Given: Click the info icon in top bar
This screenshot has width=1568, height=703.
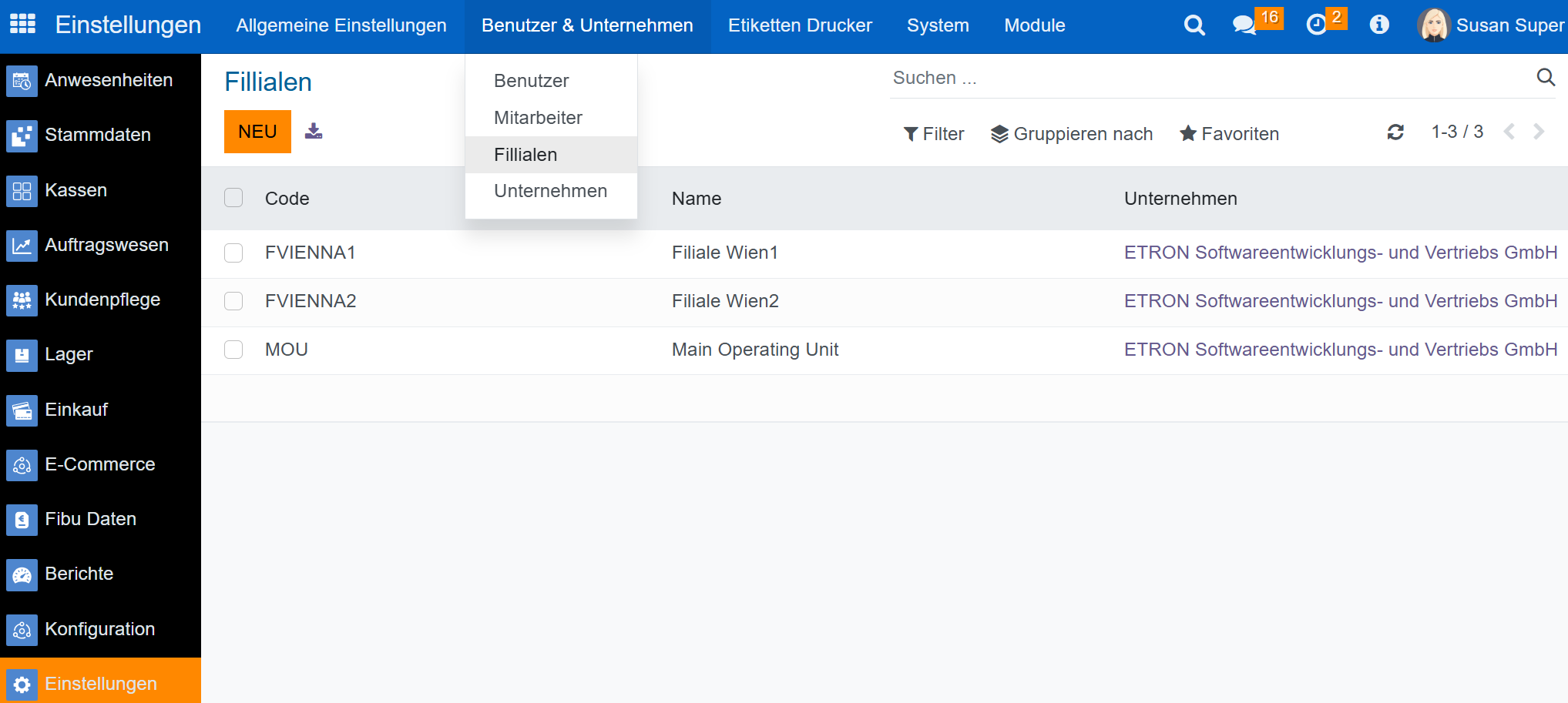Looking at the screenshot, I should [x=1379, y=25].
